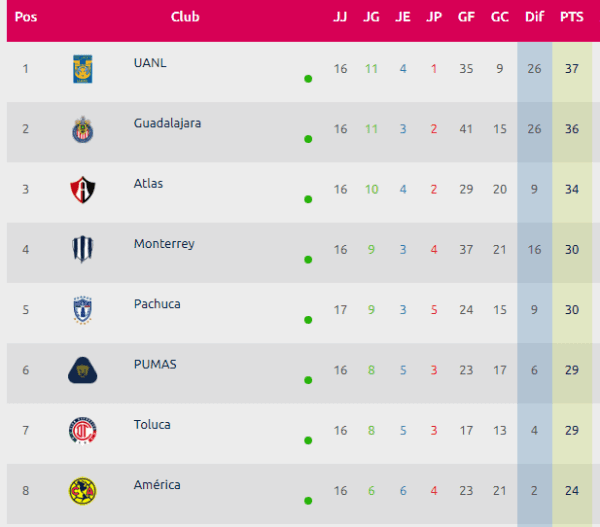The image size is (600, 527).
Task: Click the PUMAS dark blue crest
Action: coord(83,370)
